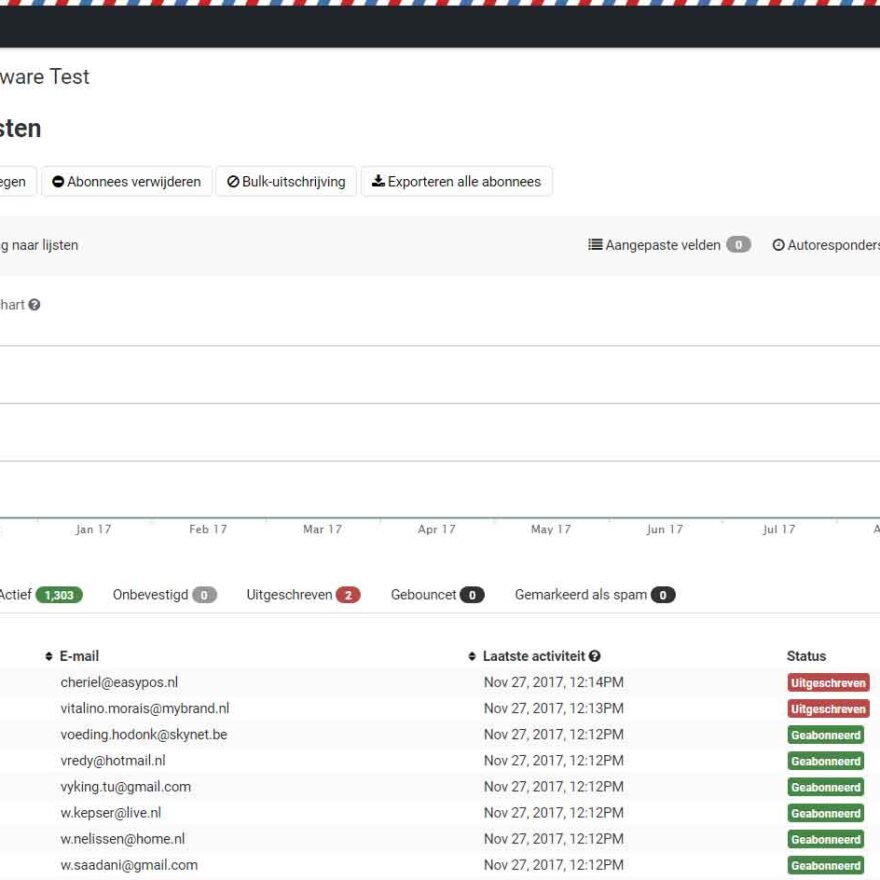Viewport: 880px width, 880px height.
Task: Click the E-mail column header
Action: click(79, 656)
